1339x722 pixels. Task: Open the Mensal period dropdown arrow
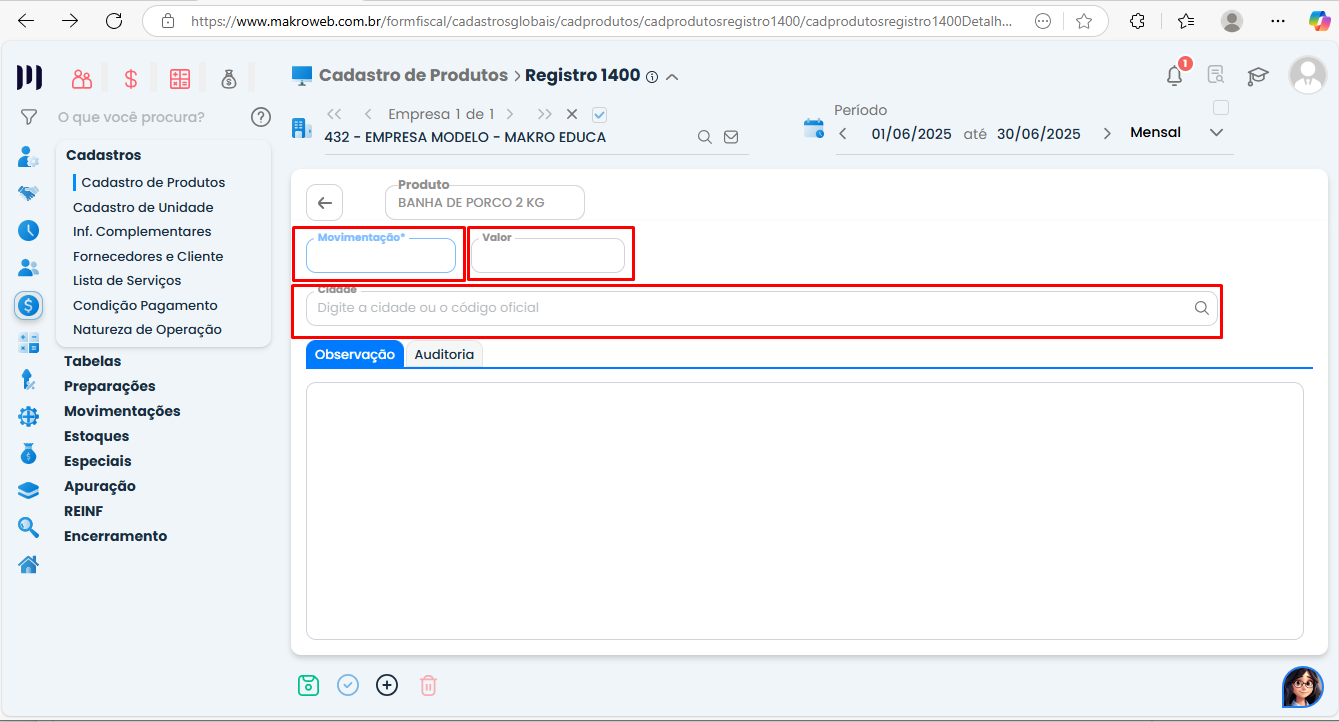(x=1216, y=133)
